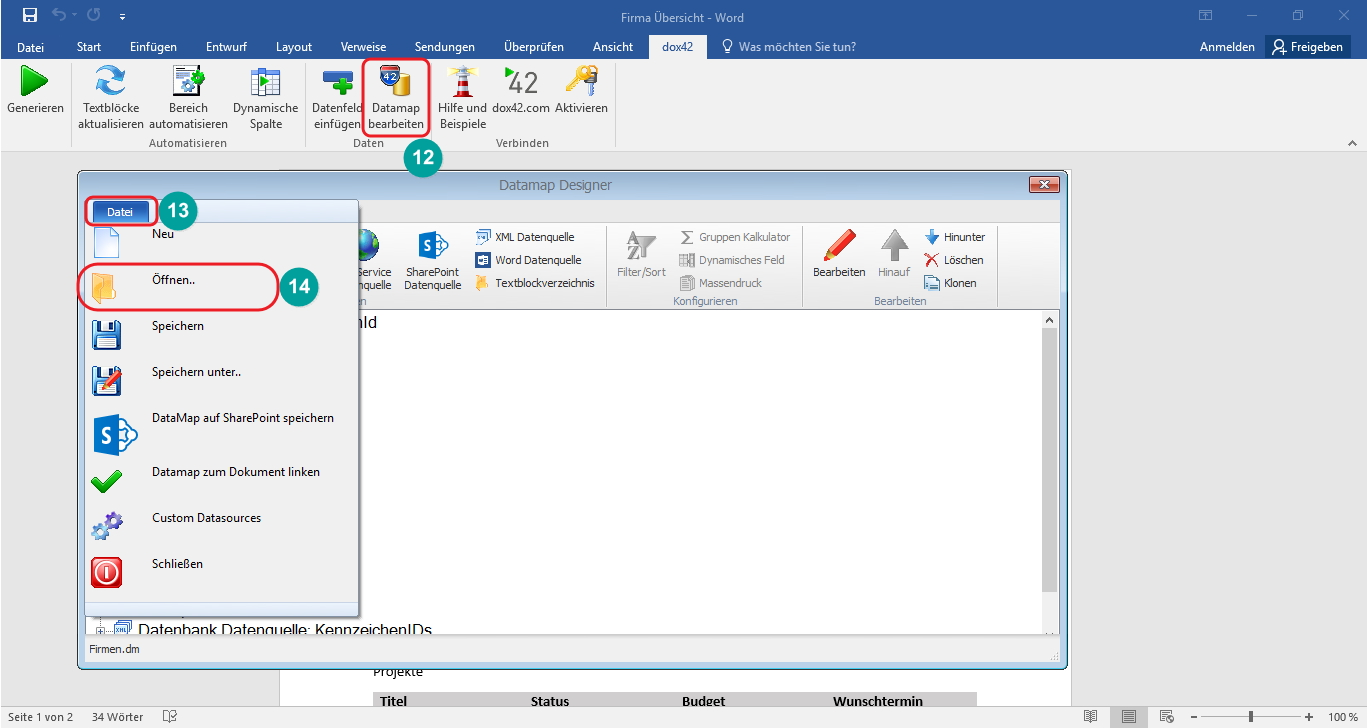Viewport: 1367px width, 728px height.
Task: Click Dynamisches Feld in Datamap Designer
Action: coord(732,260)
